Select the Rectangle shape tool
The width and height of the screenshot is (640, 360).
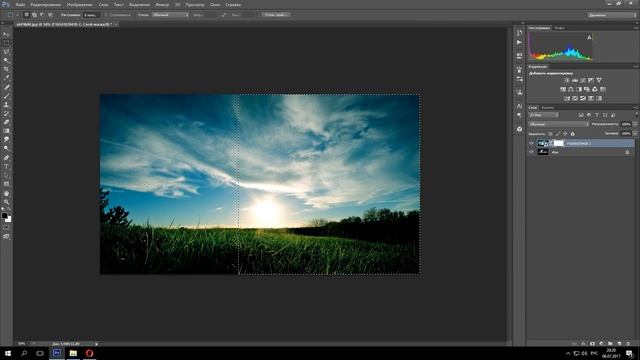[x=6, y=184]
